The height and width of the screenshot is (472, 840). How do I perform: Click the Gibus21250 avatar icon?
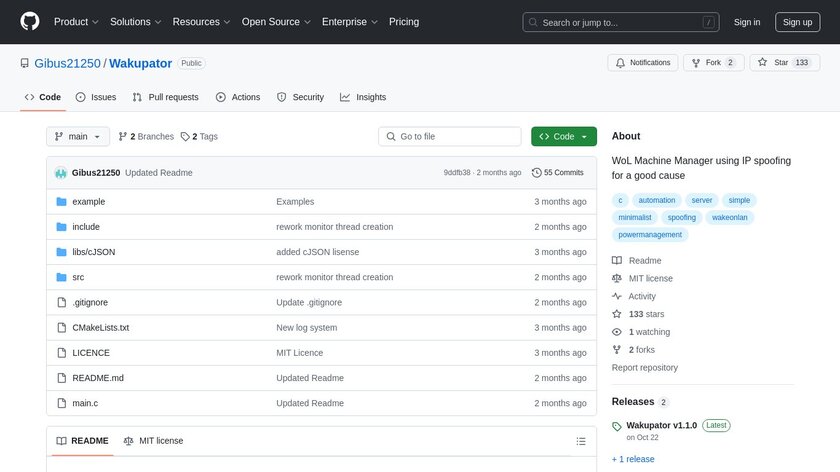tap(61, 173)
